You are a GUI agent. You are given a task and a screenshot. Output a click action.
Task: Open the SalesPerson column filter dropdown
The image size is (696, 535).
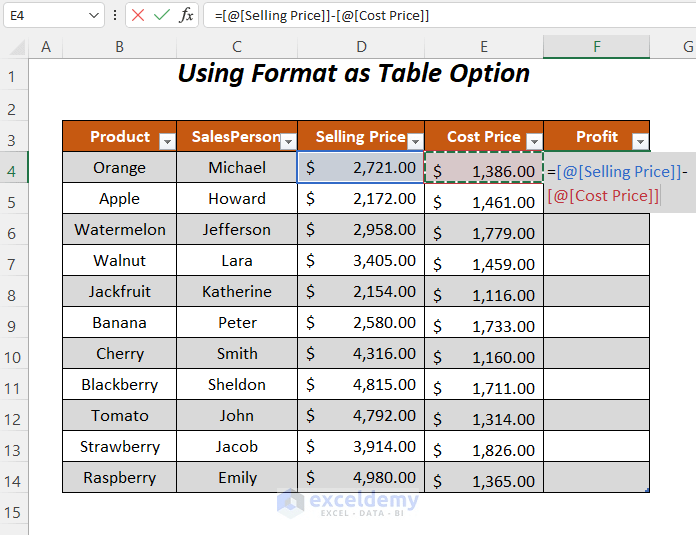point(288,141)
